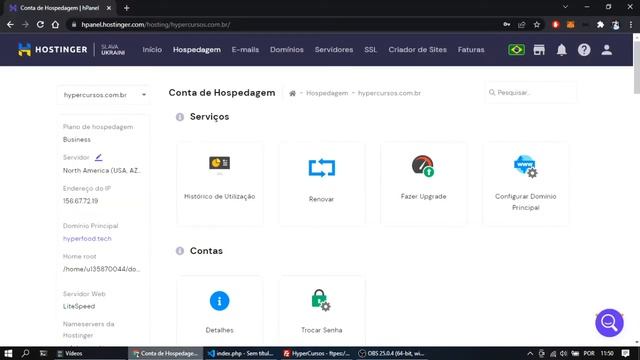
Task: Open Hospedagem menu
Action: [x=197, y=49]
